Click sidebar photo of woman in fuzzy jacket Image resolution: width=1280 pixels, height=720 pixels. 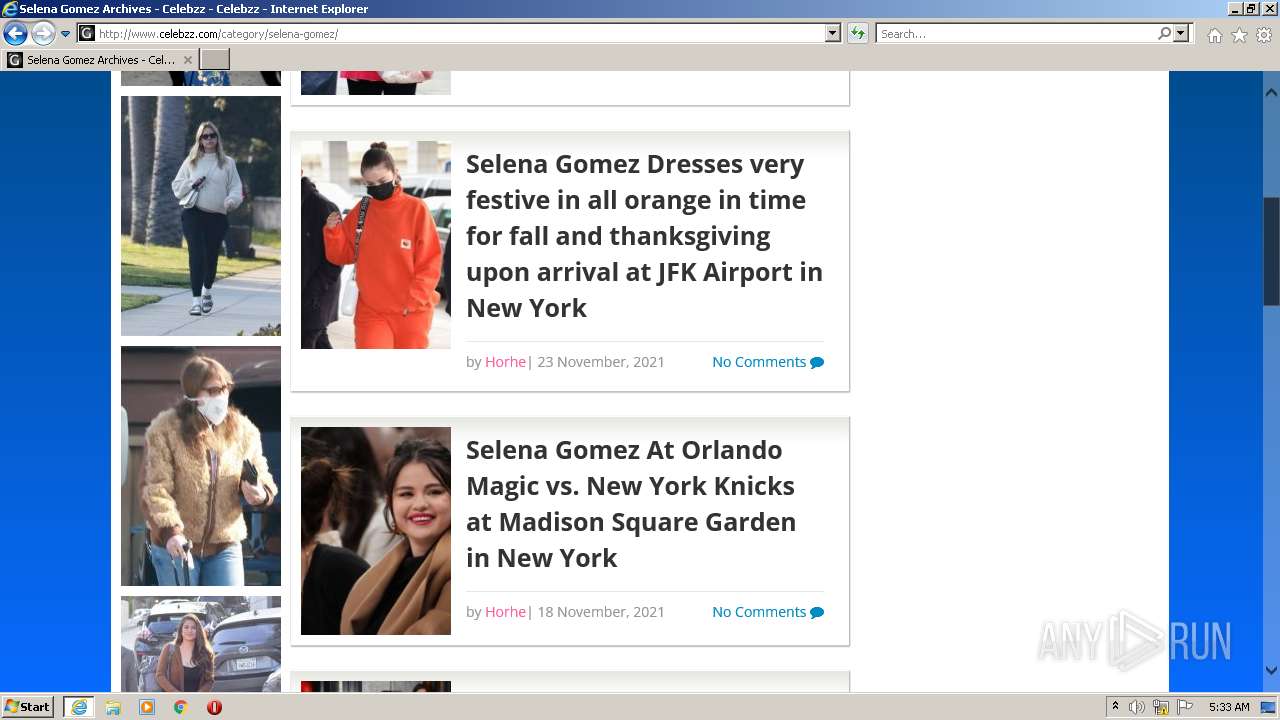coord(201,466)
